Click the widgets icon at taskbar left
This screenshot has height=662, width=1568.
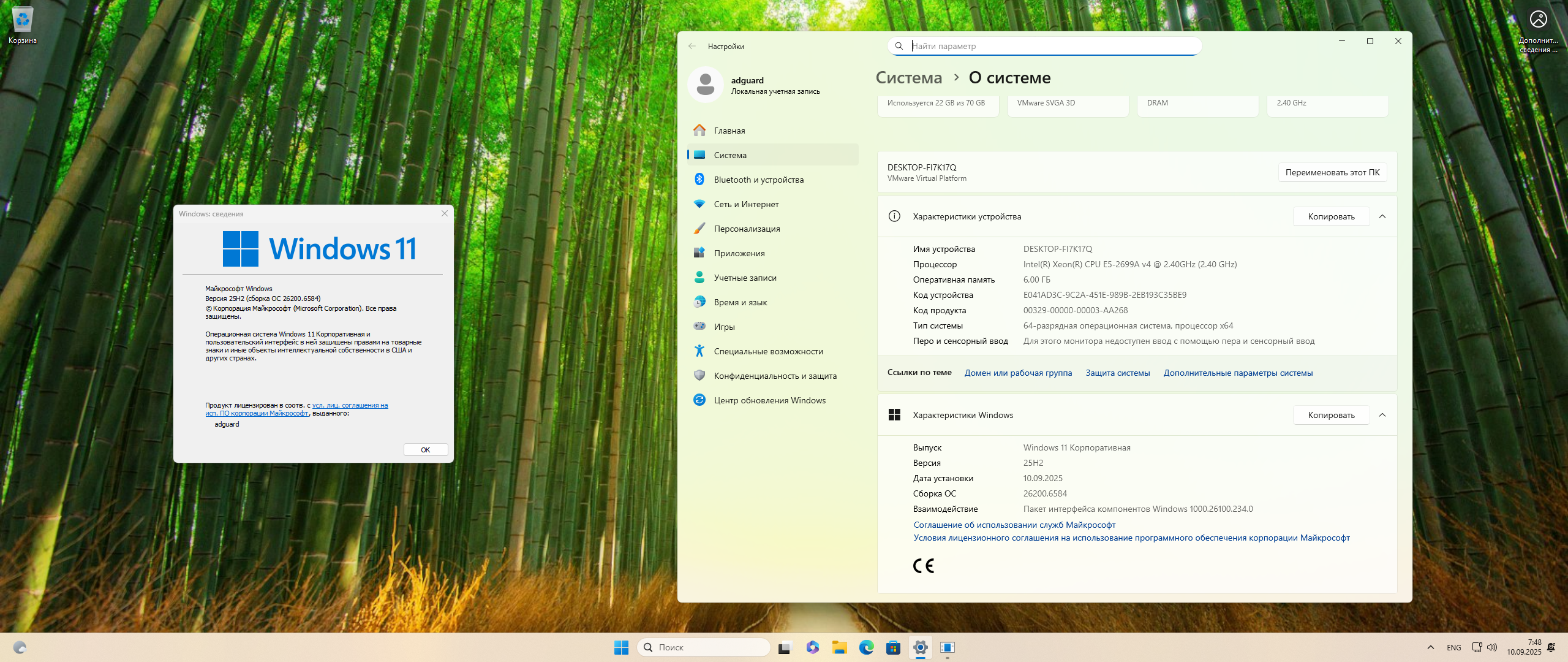20,647
